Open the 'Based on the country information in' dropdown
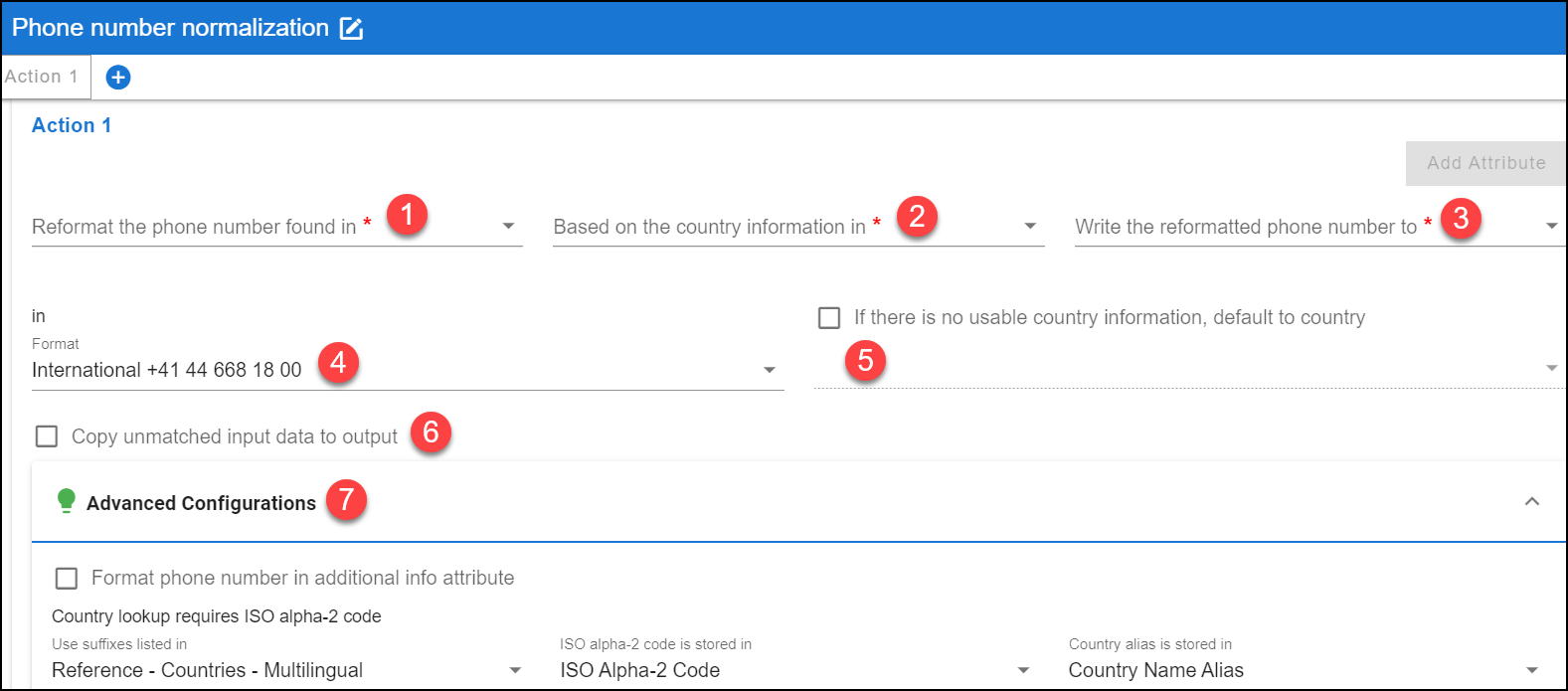 pos(798,227)
